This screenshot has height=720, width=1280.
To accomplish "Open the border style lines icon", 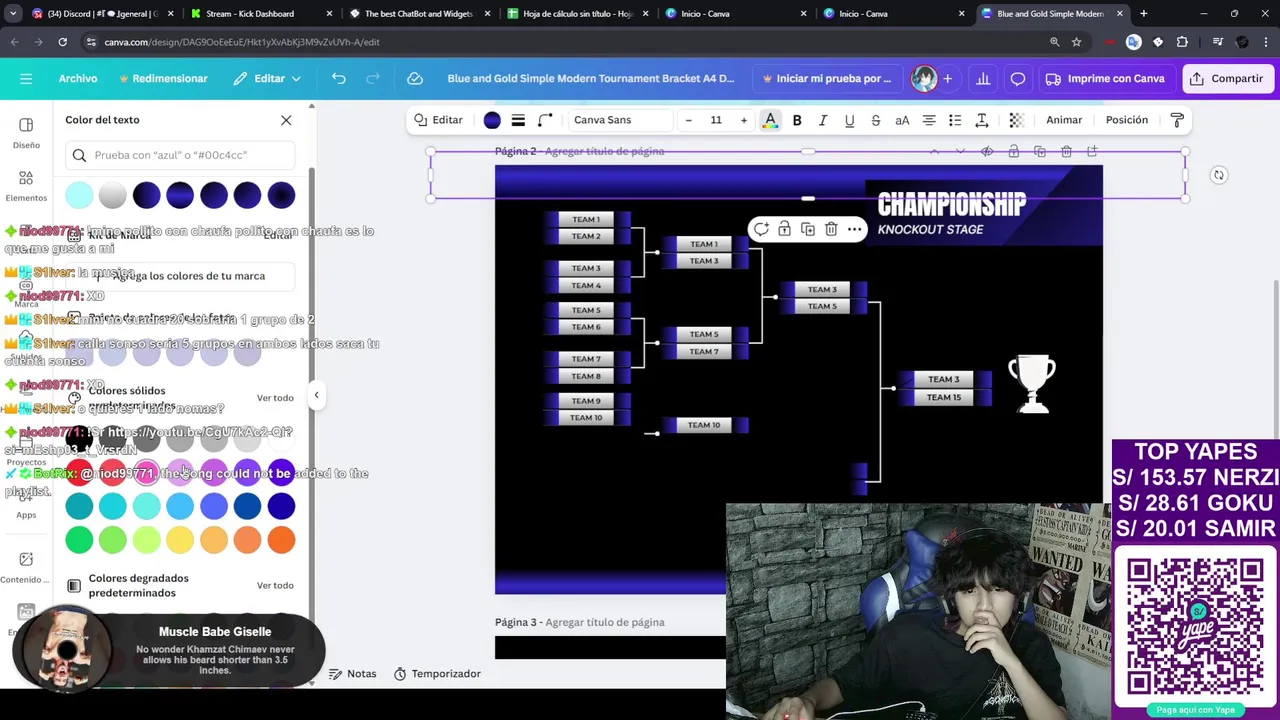I will 518,120.
